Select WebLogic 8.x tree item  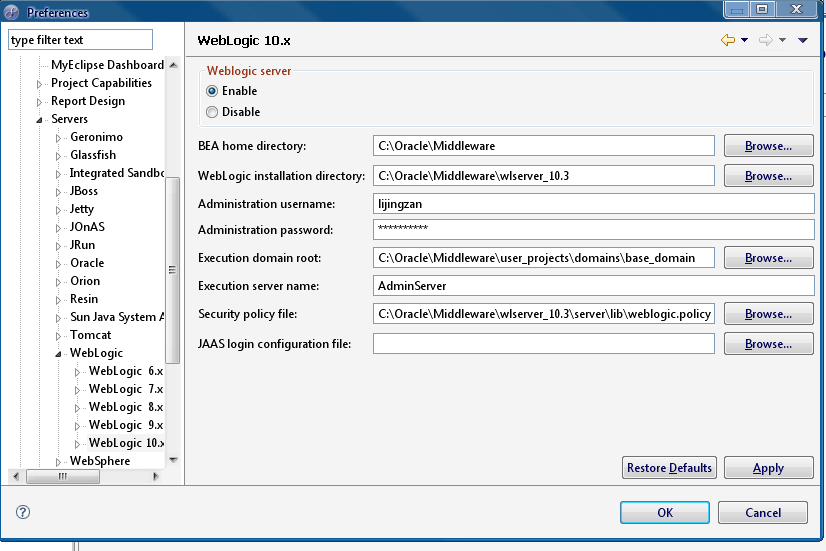[x=126, y=407]
